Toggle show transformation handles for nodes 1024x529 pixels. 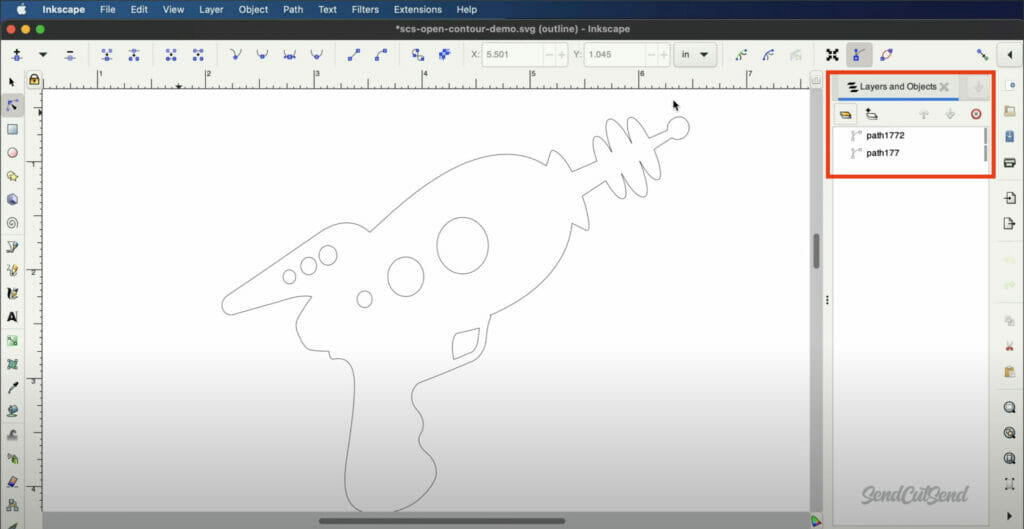point(831,54)
